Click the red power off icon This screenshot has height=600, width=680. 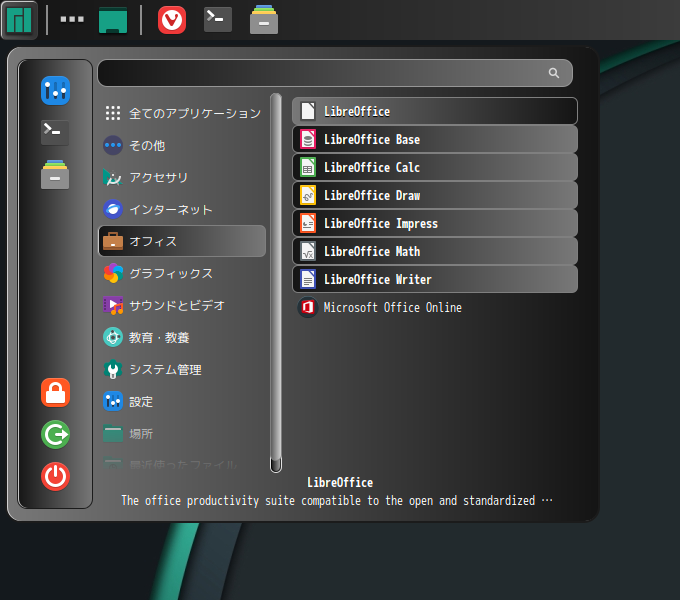(56, 476)
